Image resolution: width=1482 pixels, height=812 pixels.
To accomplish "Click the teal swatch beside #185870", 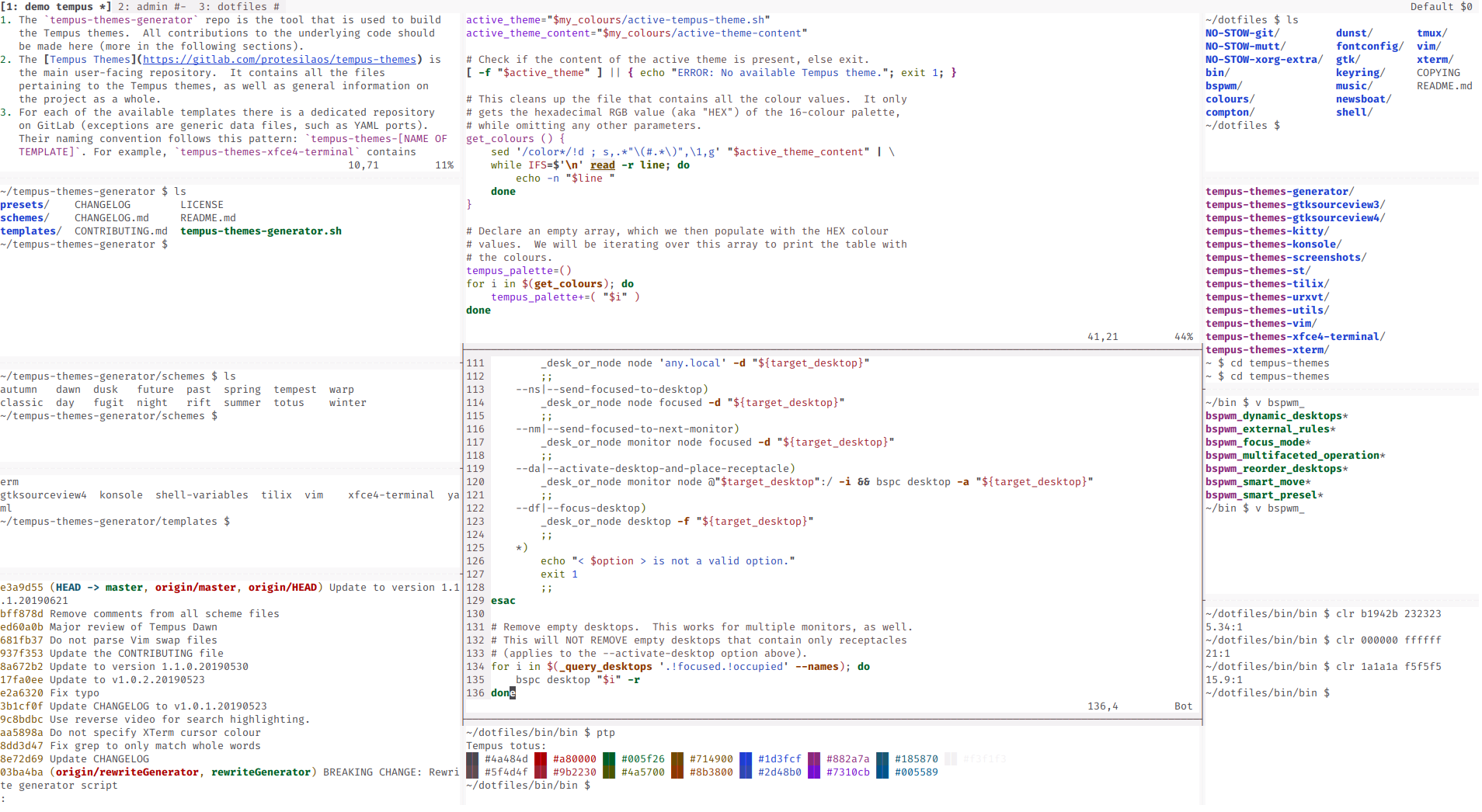I will [x=882, y=758].
